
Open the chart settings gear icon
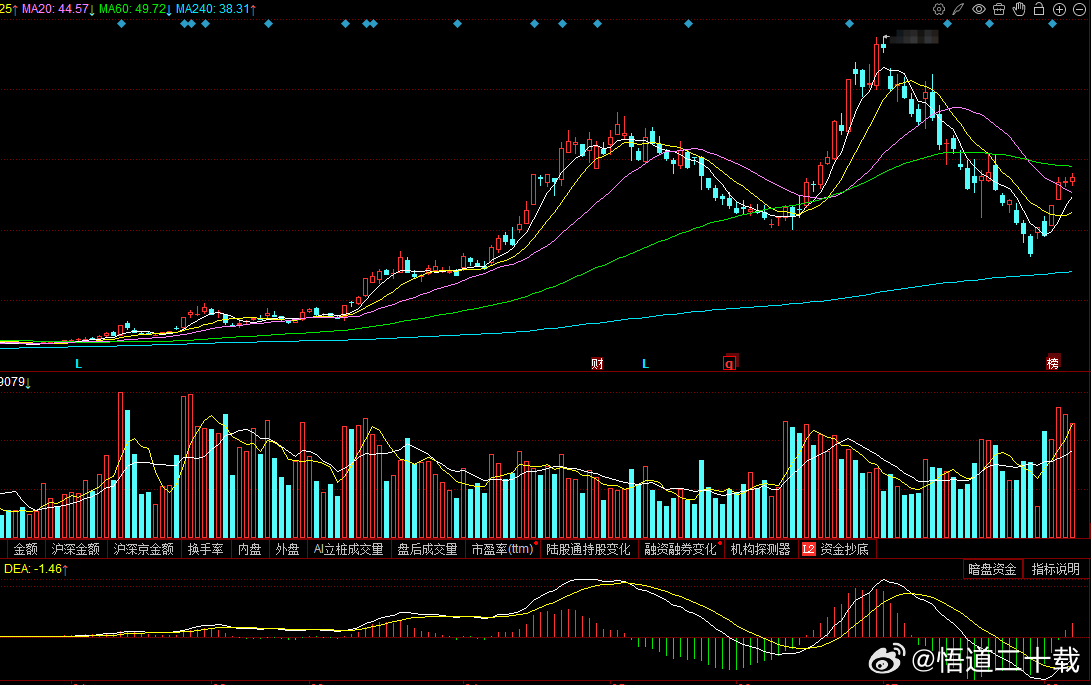[x=939, y=9]
